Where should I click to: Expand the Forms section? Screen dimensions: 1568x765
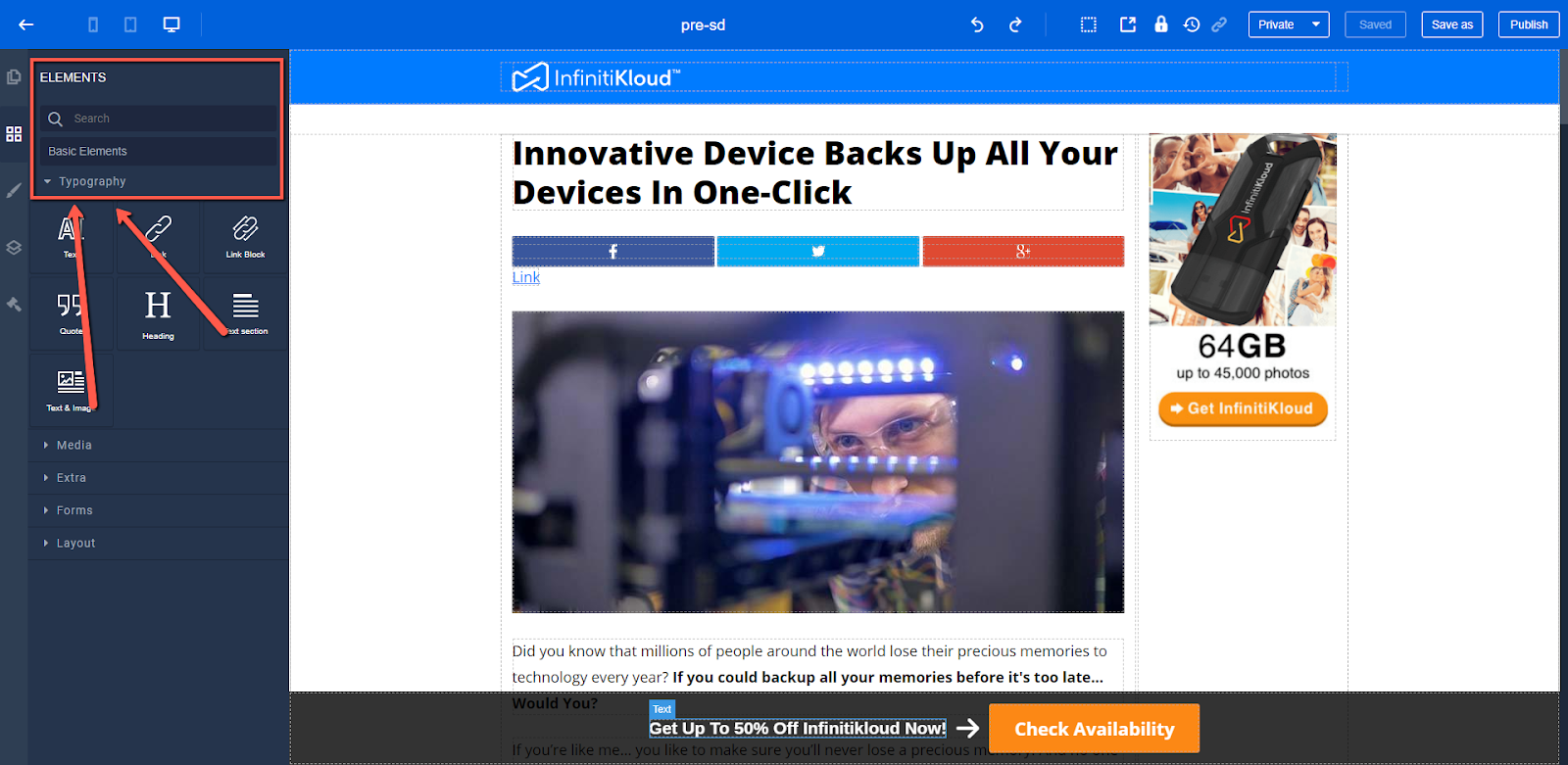[x=158, y=510]
